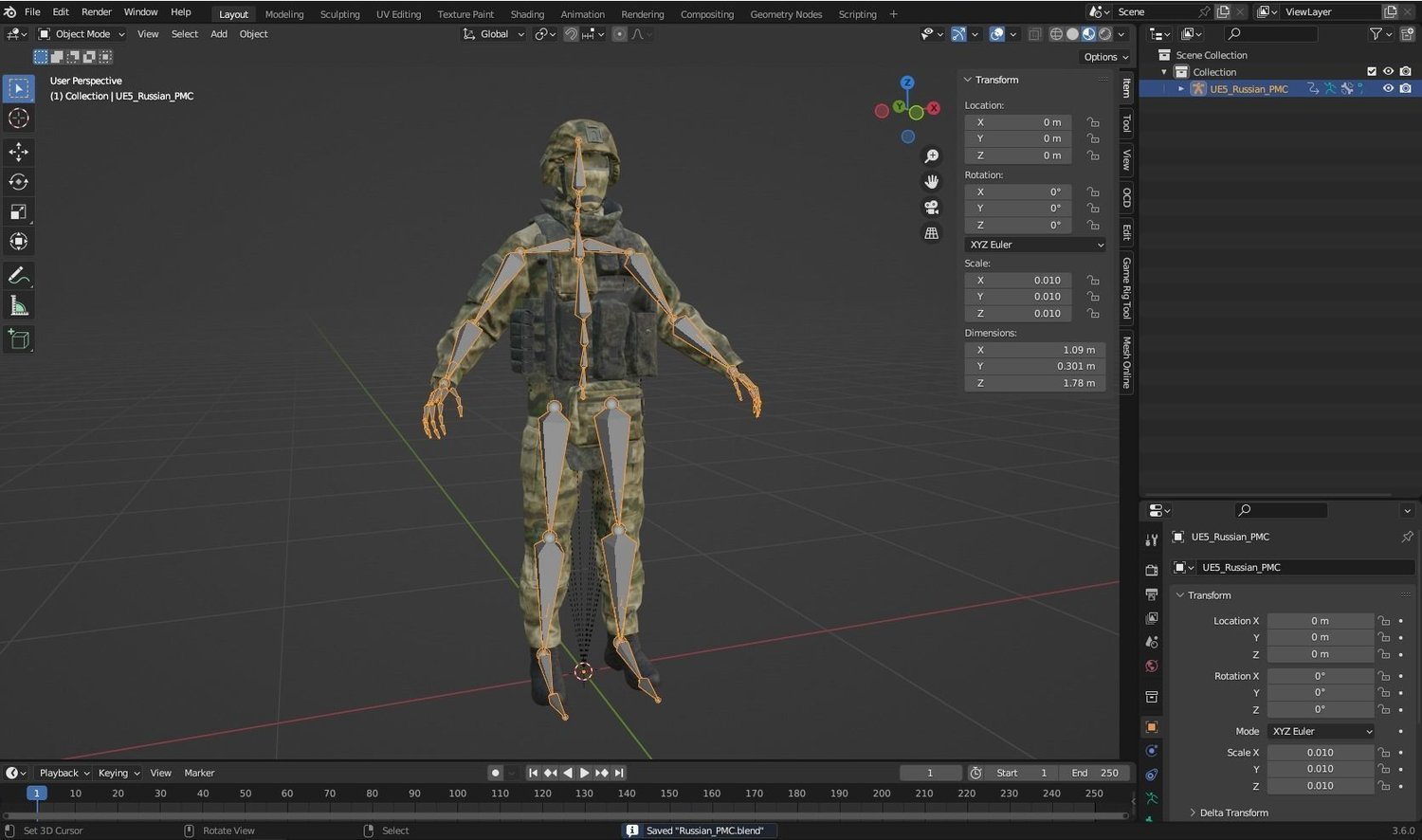Open the Render menu
1422x840 pixels.
[96, 12]
